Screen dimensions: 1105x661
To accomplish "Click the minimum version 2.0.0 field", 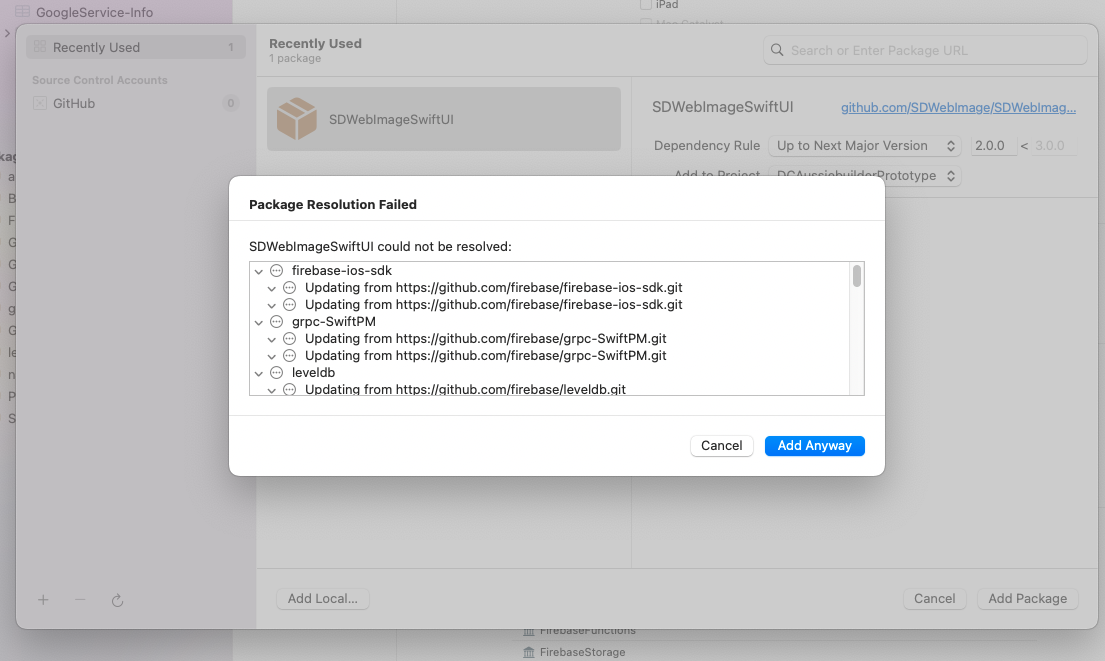I will (994, 146).
